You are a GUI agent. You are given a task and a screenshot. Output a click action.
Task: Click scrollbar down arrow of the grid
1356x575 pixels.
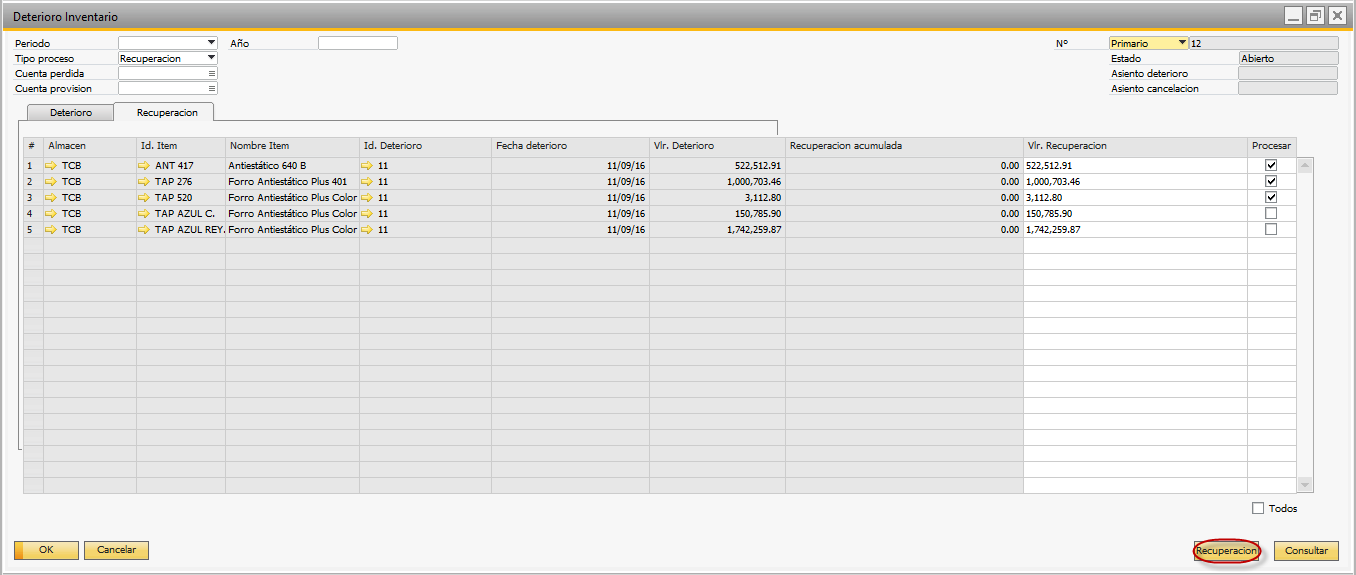click(1304, 485)
